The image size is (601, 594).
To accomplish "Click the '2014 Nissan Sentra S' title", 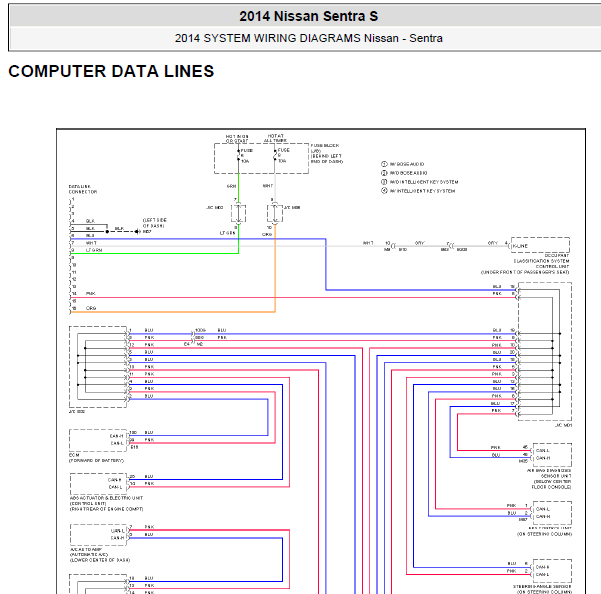I will 309,16.
